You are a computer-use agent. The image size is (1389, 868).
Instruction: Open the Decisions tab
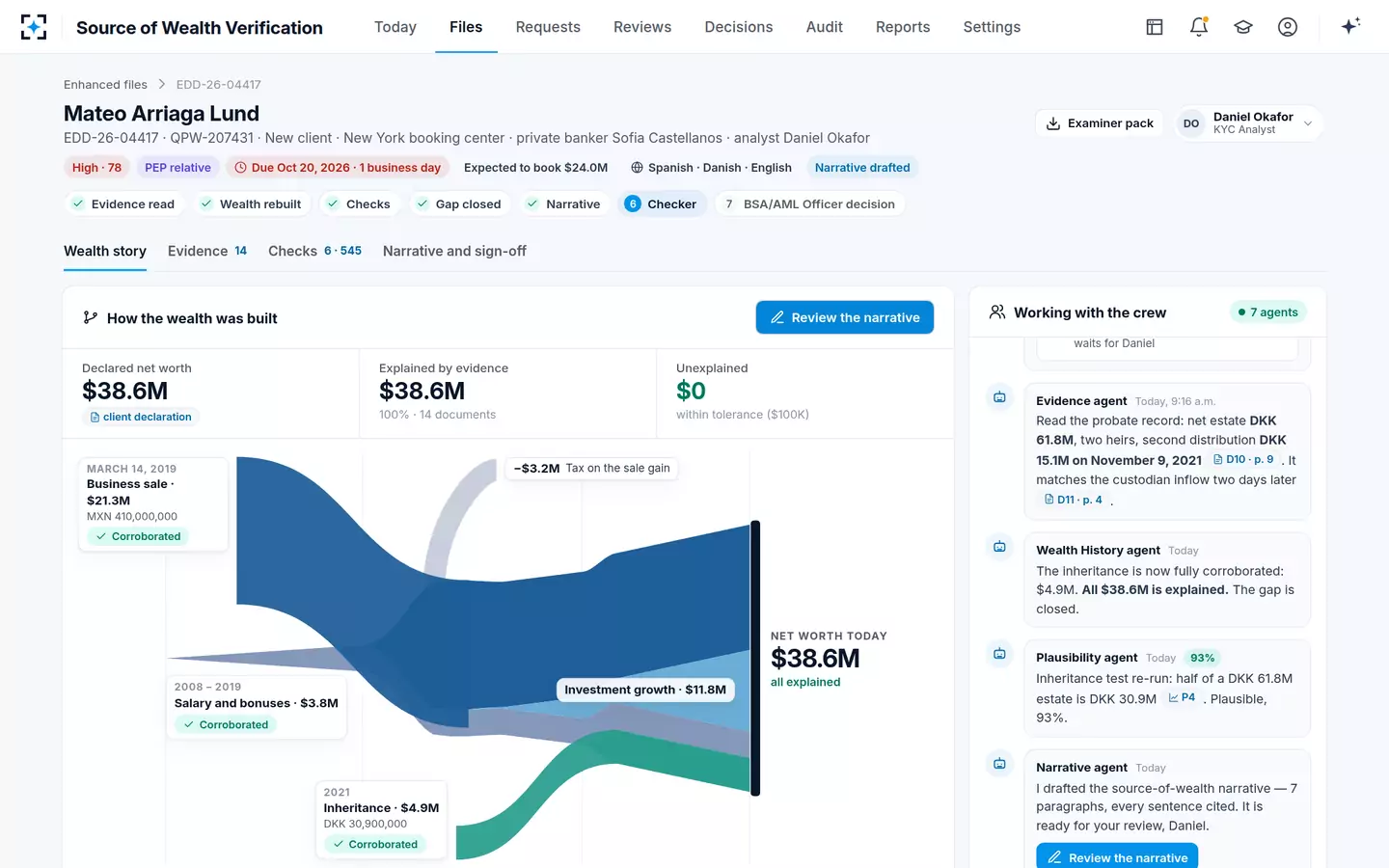739,27
